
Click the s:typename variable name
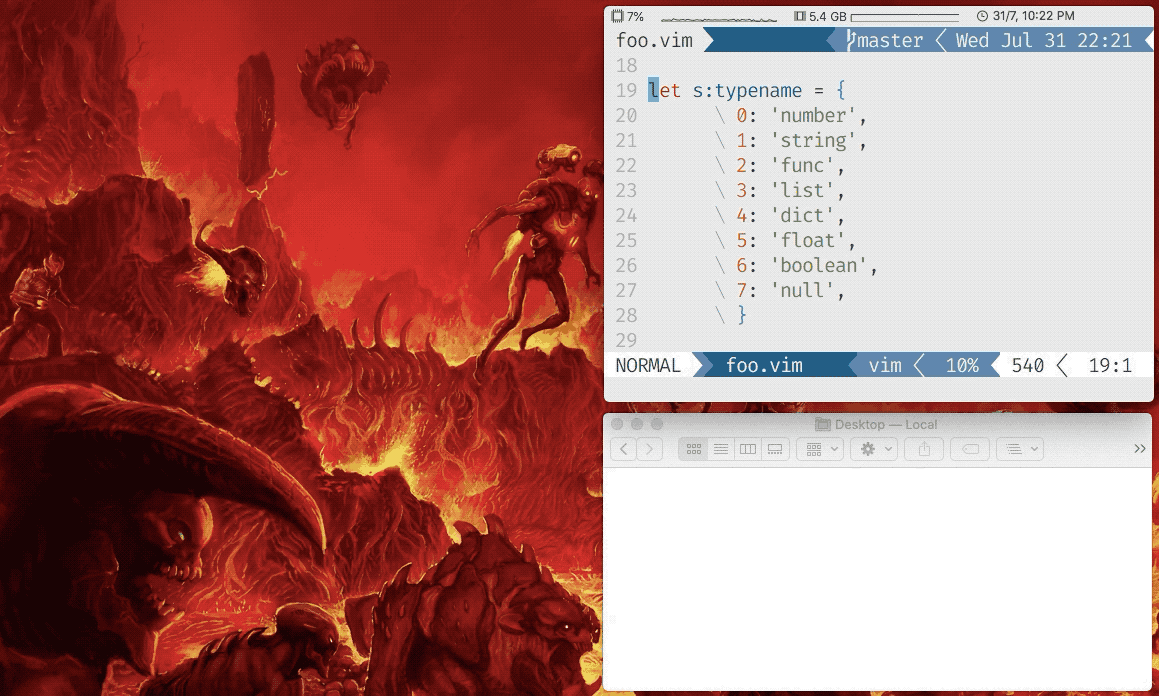(747, 90)
